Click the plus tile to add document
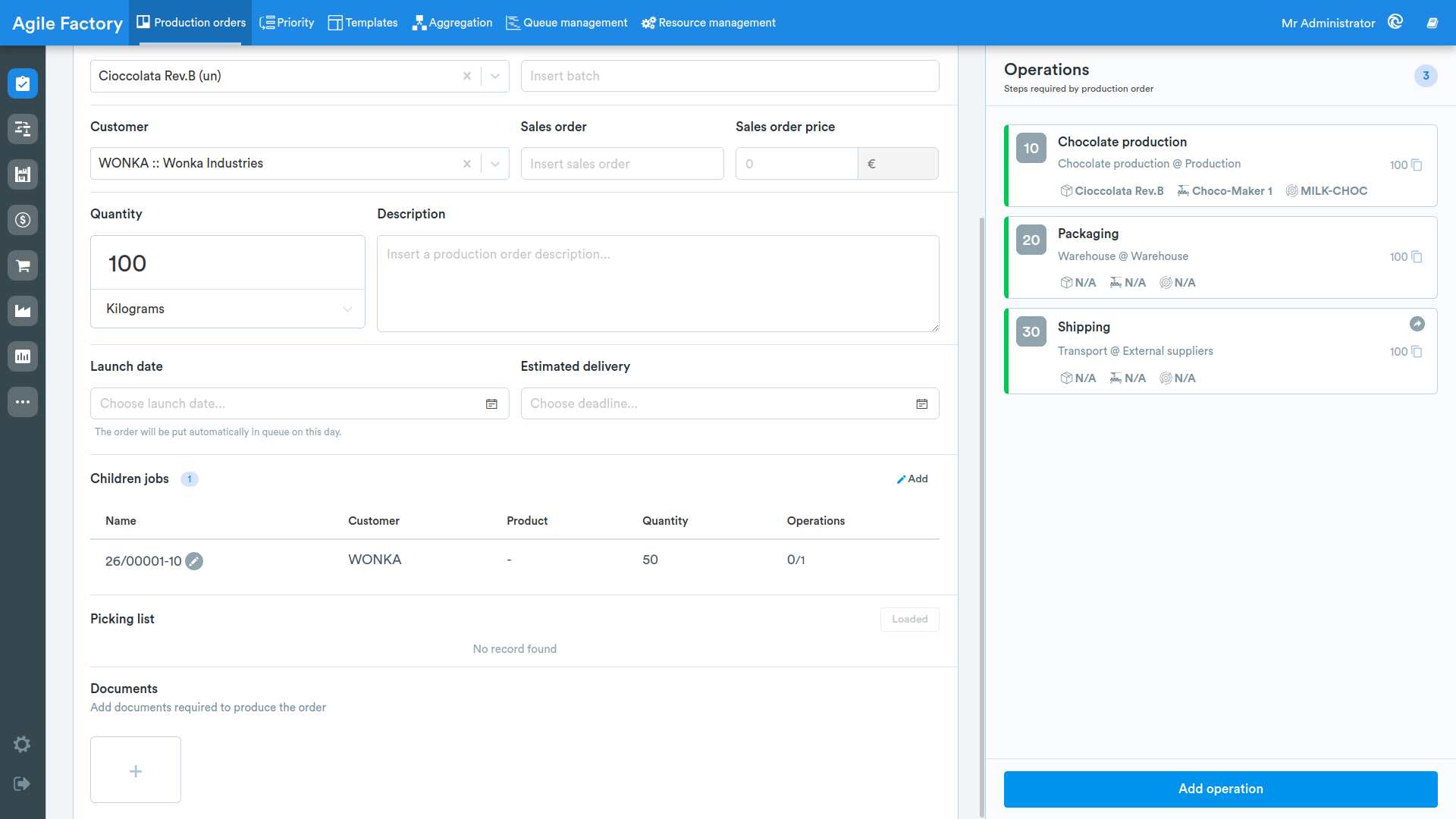1456x819 pixels. pyautogui.click(x=136, y=770)
